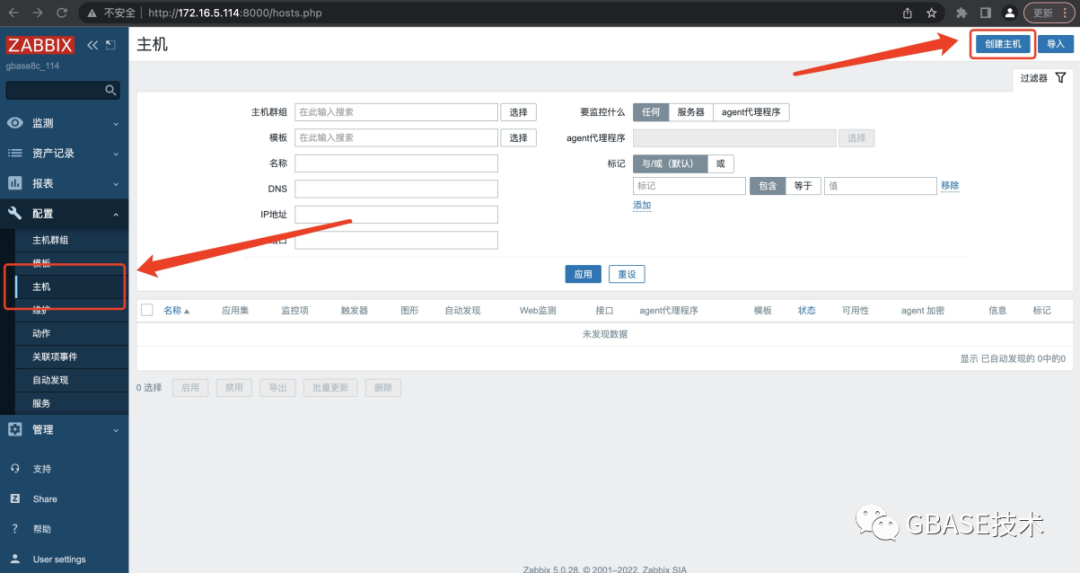
Task: Choose 包含 tag operator
Action: point(767,186)
